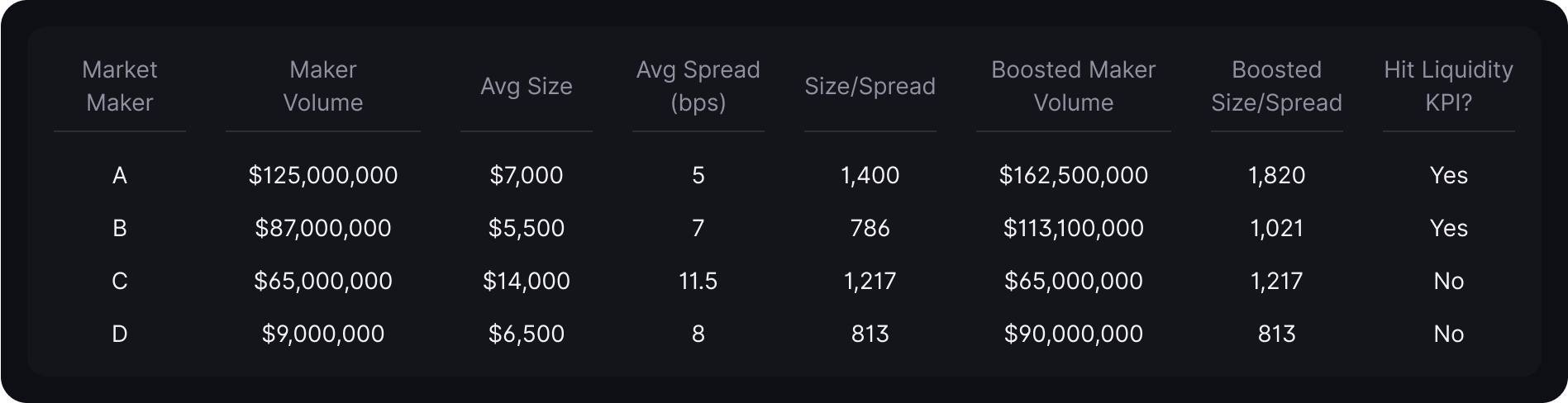
Task: Select the 786 size/spread value
Action: coord(870,228)
